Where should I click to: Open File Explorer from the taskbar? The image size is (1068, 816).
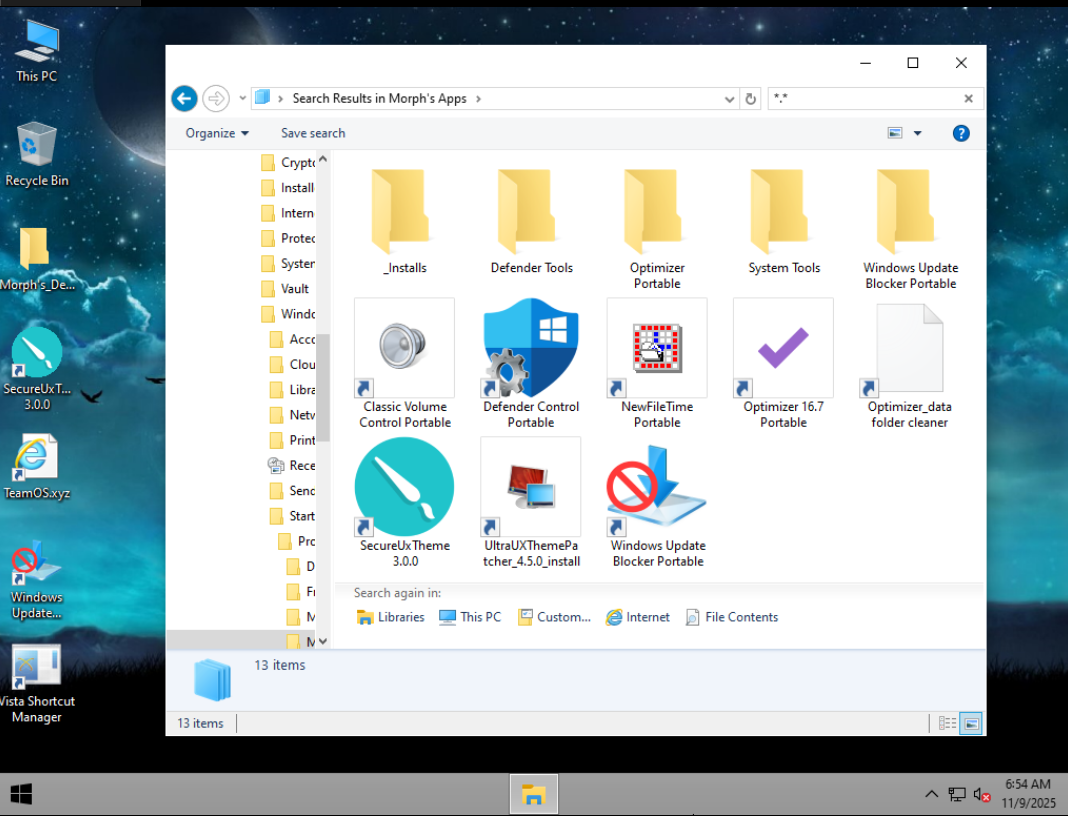click(533, 795)
